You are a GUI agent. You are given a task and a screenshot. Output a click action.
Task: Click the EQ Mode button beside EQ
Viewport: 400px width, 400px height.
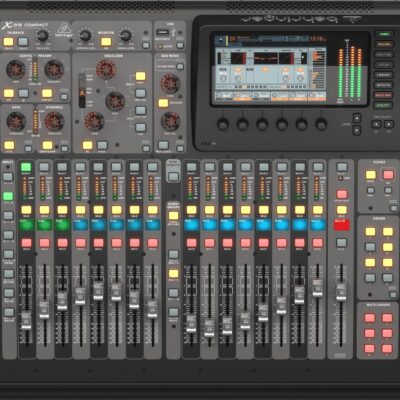point(102,145)
